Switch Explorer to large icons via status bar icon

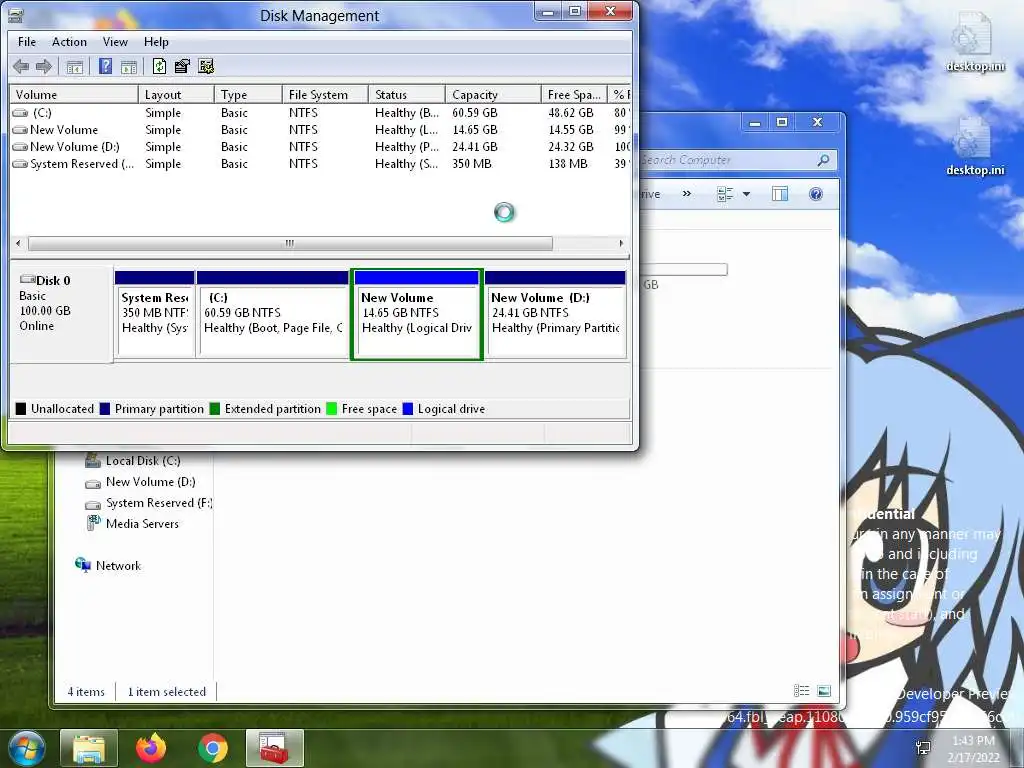tap(824, 691)
